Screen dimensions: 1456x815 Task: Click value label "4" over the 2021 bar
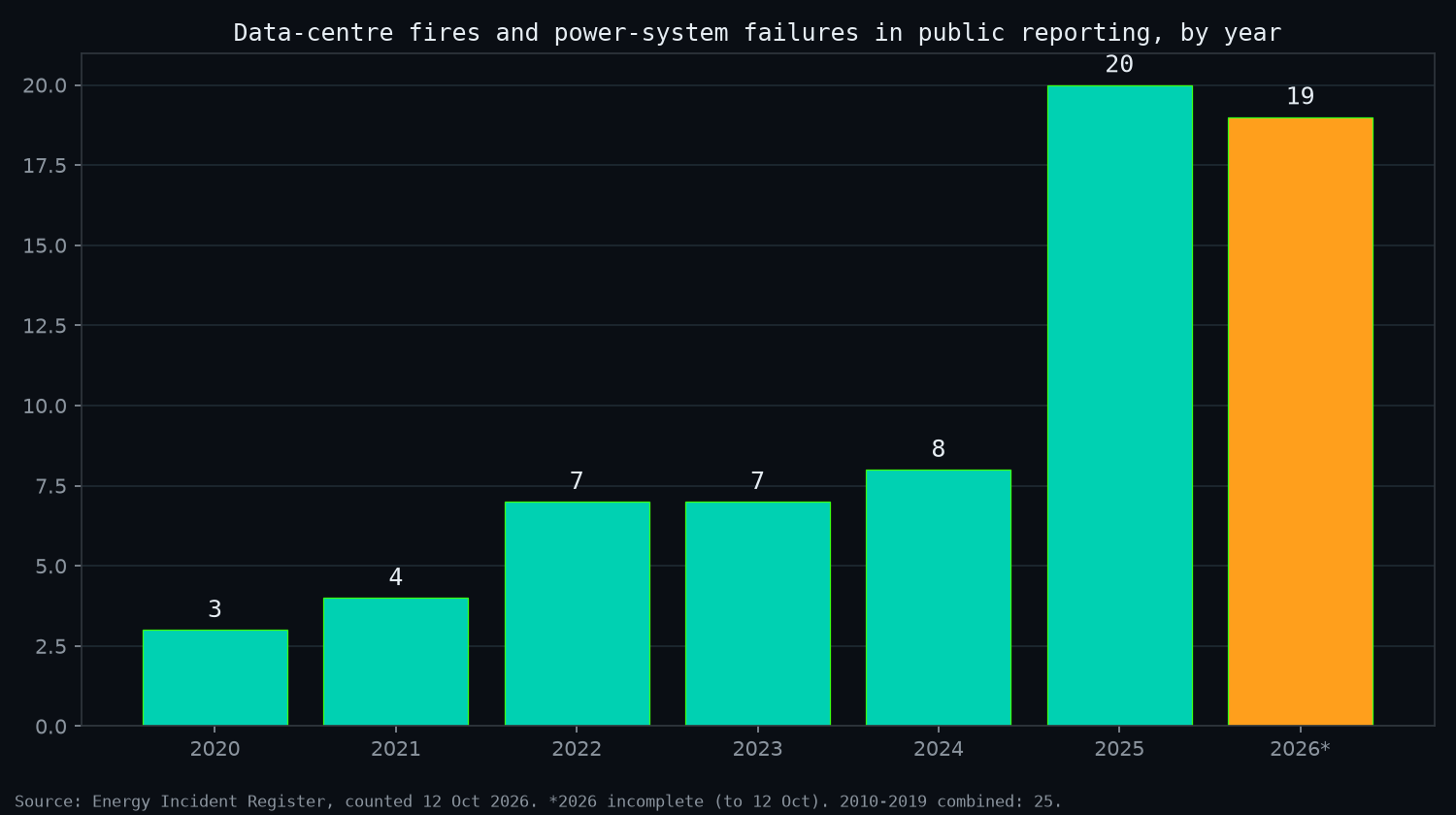pyautogui.click(x=396, y=577)
